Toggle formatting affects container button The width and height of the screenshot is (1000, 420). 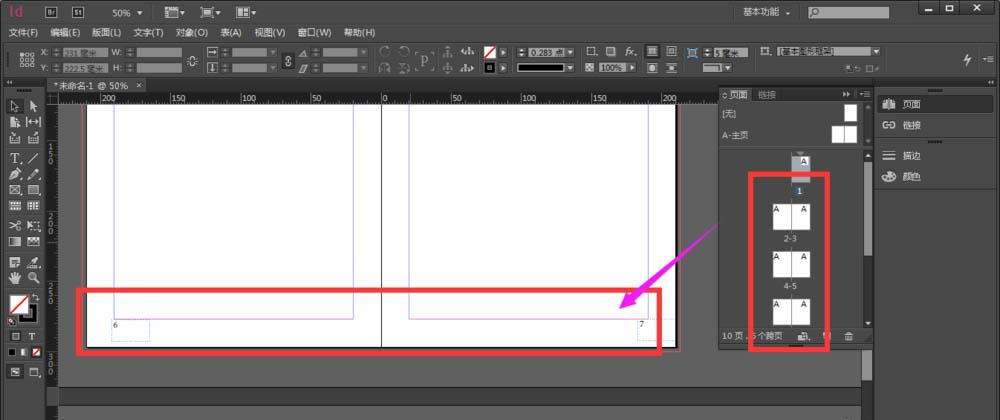[16, 337]
